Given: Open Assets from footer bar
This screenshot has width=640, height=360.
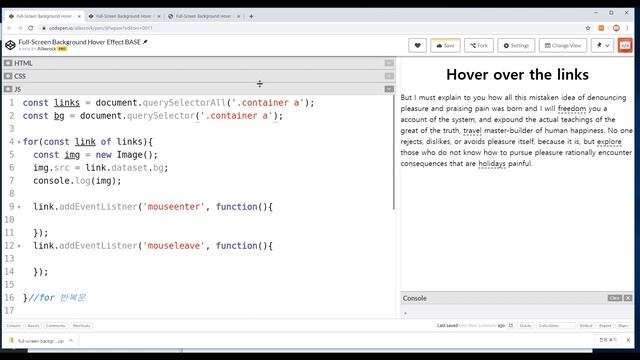Looking at the screenshot, I should pyautogui.click(x=33, y=326).
